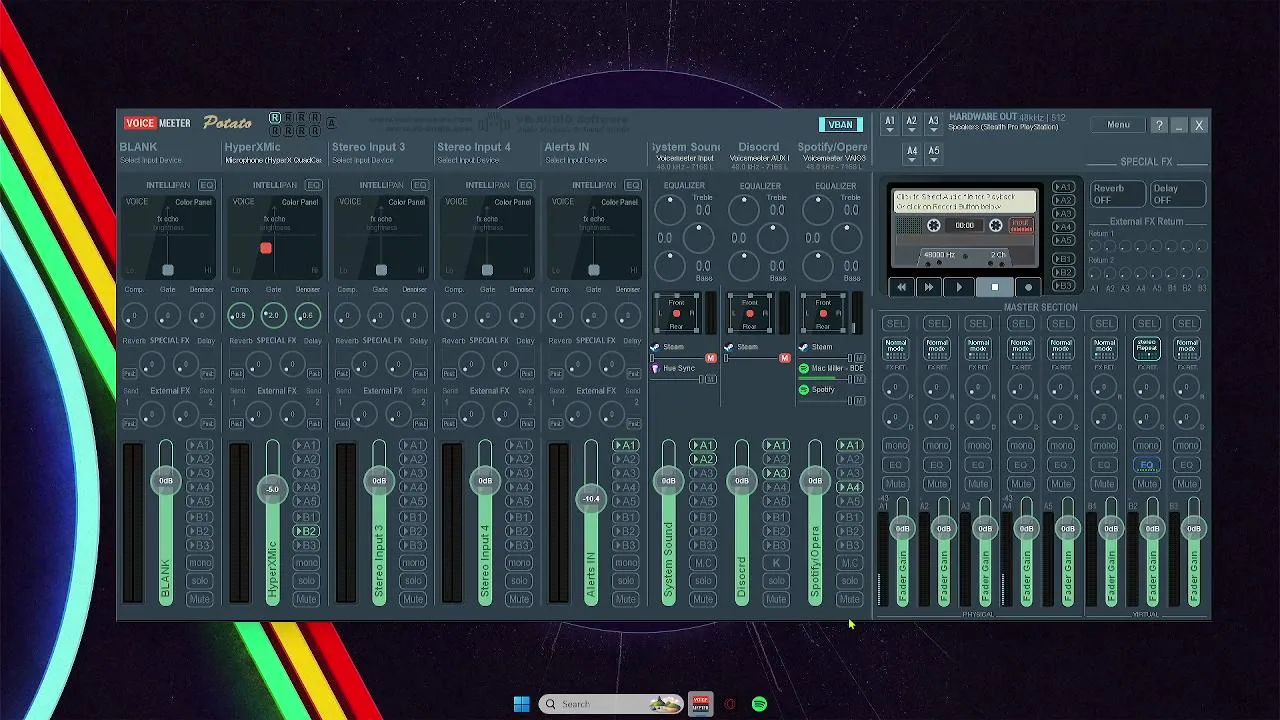Click the A1 master Fader Gain knob
Viewport: 1280px width, 720px height.
click(x=902, y=528)
